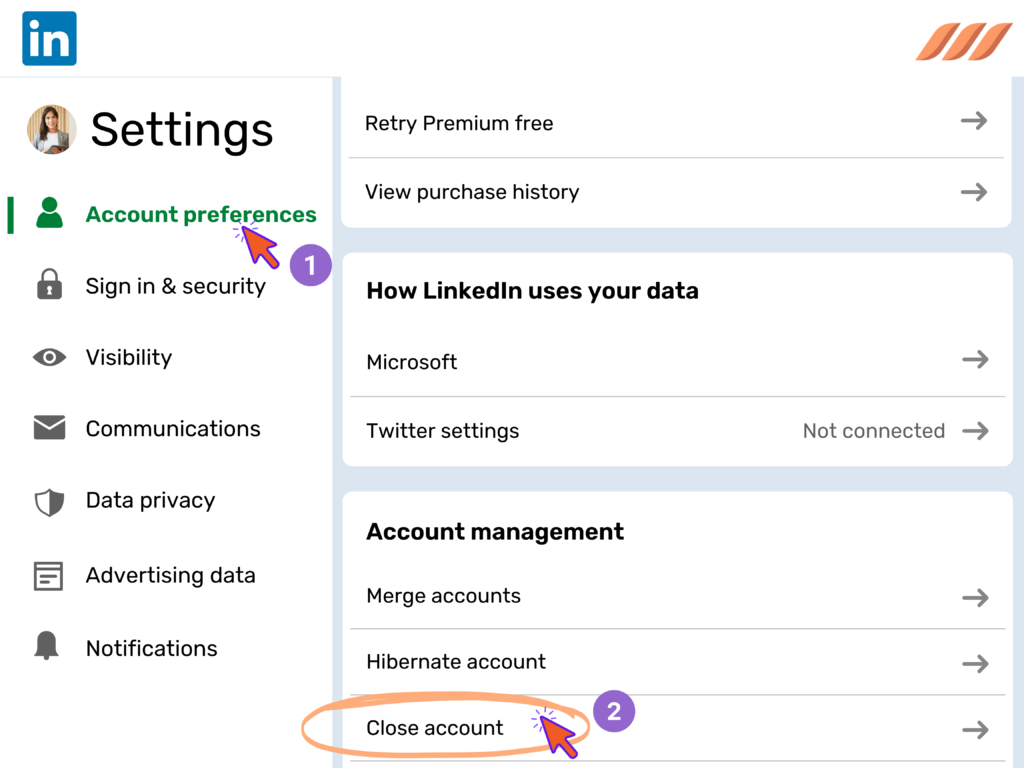Click the Sign in & security lock icon
This screenshot has height=768, width=1024.
click(49, 286)
